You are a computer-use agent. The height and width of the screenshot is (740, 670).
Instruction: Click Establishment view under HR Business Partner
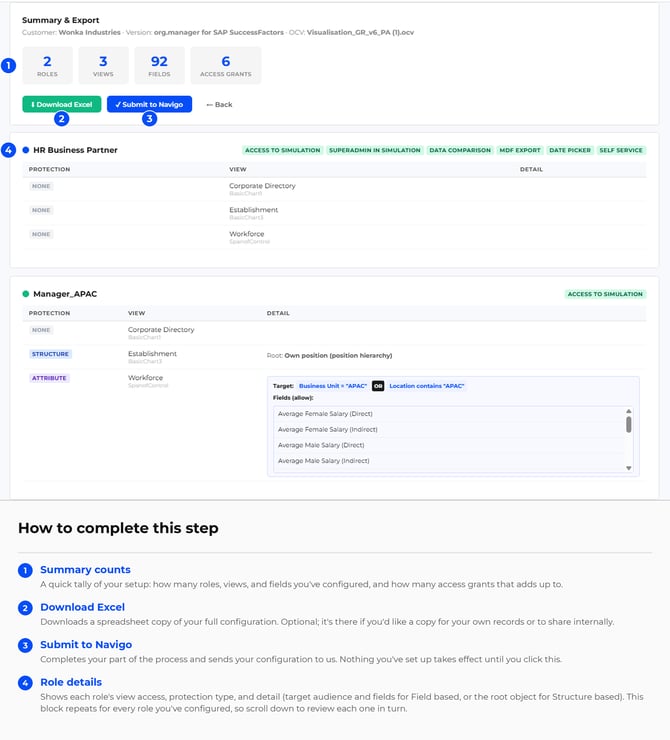(253, 210)
